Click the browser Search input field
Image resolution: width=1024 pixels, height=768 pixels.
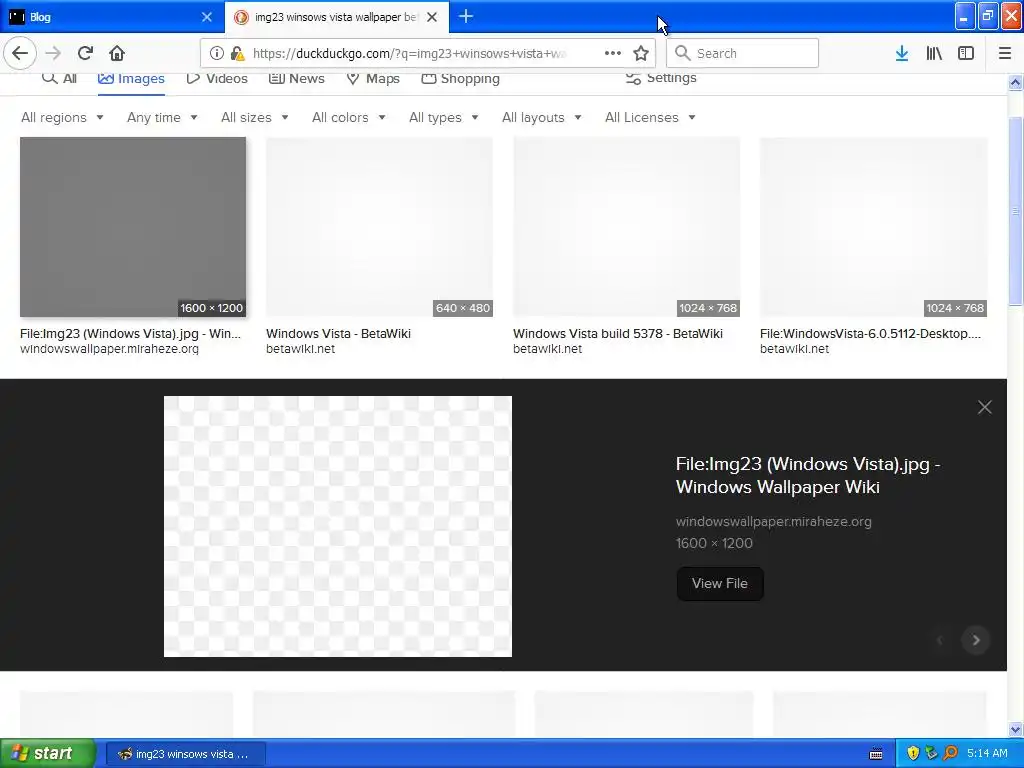click(x=743, y=54)
